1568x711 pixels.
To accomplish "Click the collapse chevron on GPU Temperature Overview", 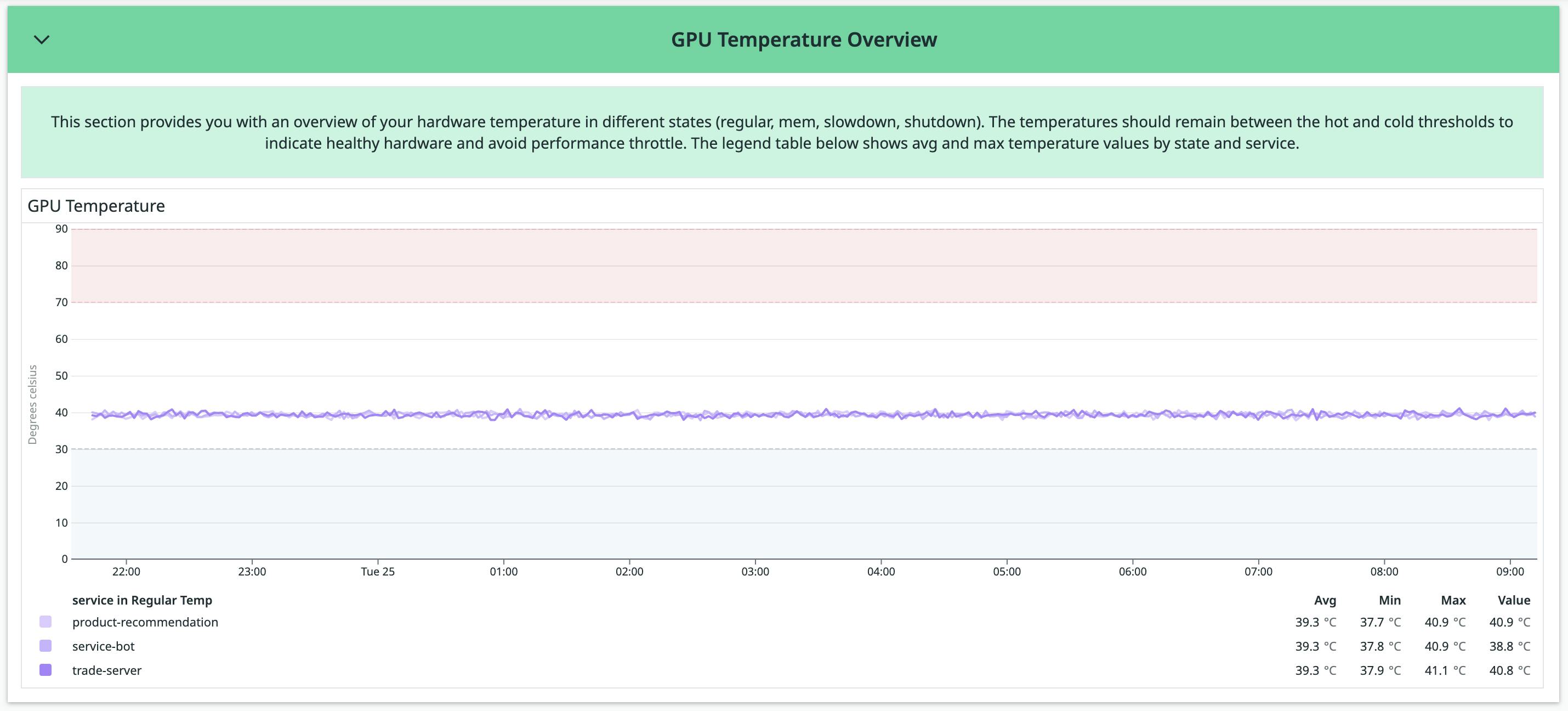I will 40,40.
